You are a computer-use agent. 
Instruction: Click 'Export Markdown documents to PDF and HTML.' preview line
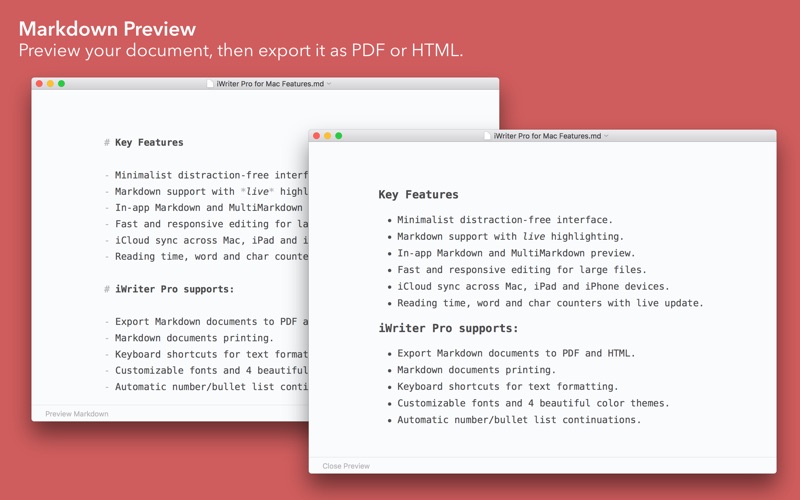tap(516, 353)
